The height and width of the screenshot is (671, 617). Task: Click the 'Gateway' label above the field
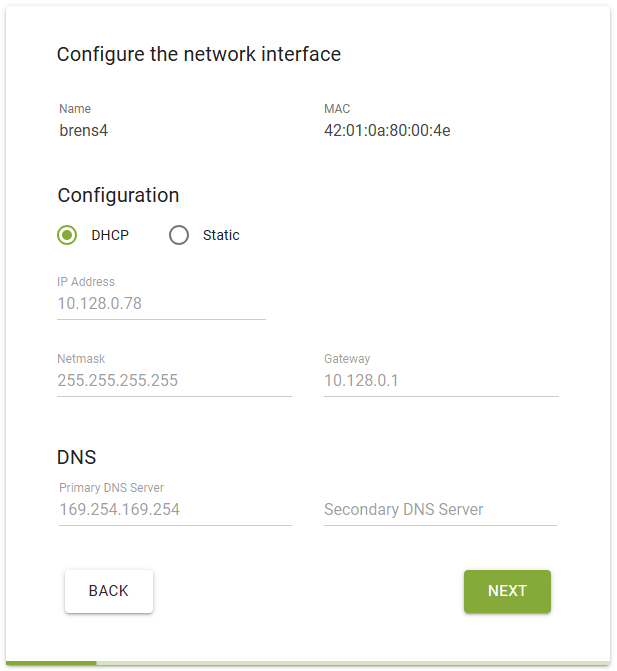(x=347, y=359)
